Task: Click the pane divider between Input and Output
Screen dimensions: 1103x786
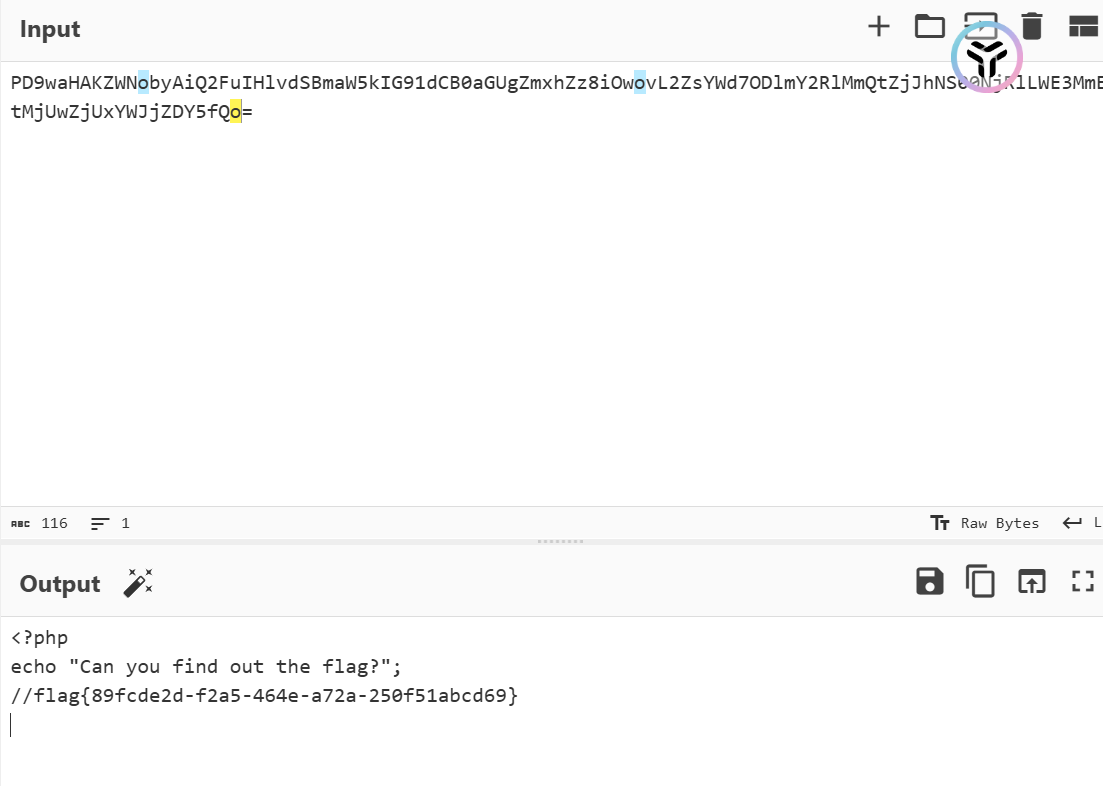Action: [x=560, y=541]
